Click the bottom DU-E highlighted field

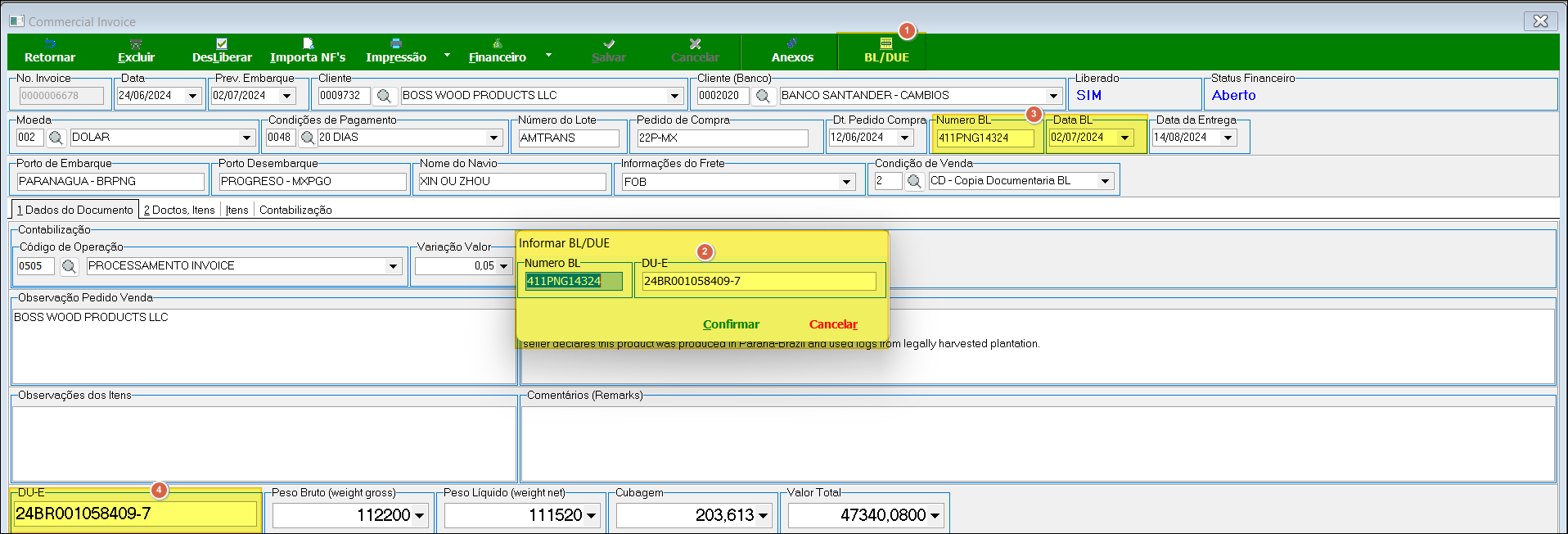click(x=135, y=514)
